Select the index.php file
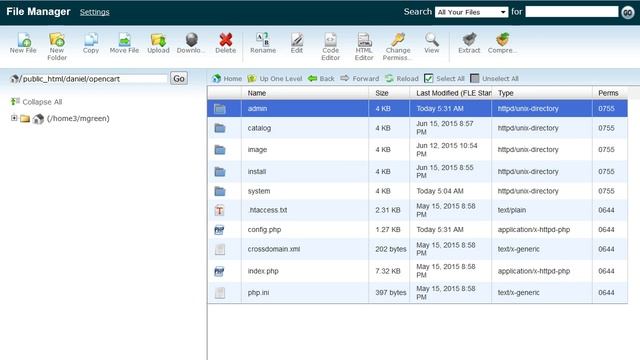Image resolution: width=640 pixels, height=360 pixels. coord(418,271)
